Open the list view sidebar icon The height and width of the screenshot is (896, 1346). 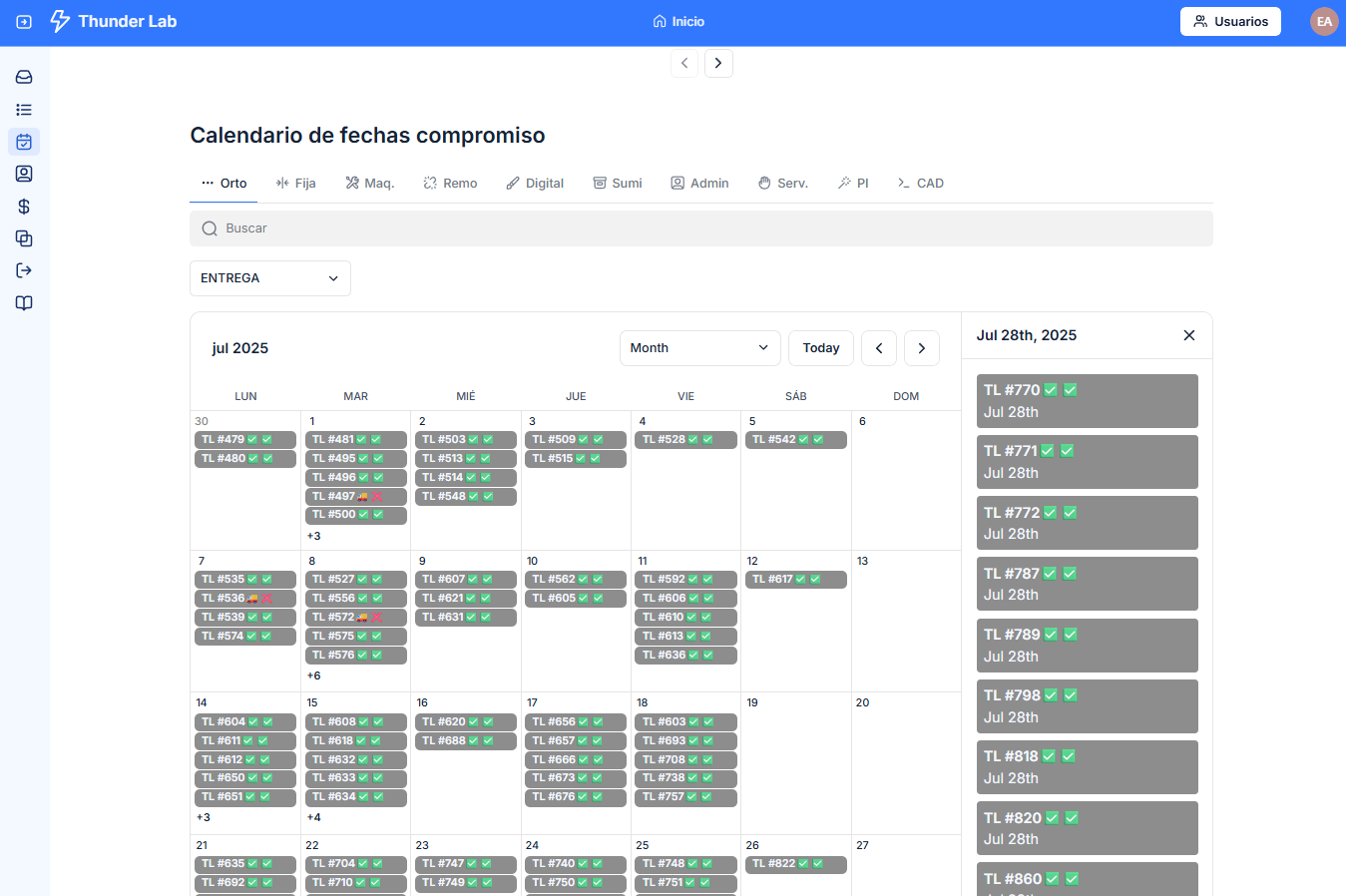click(24, 110)
